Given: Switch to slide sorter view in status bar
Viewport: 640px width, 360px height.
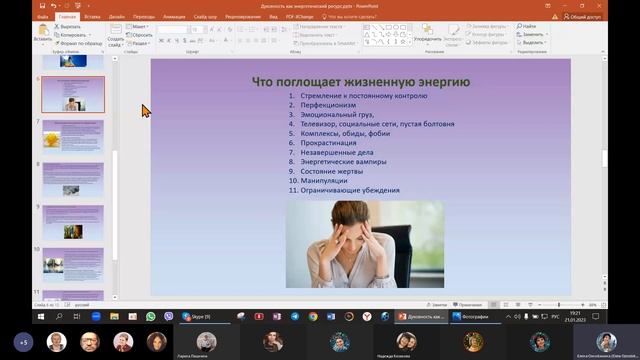Looking at the screenshot, I should point(506,305).
